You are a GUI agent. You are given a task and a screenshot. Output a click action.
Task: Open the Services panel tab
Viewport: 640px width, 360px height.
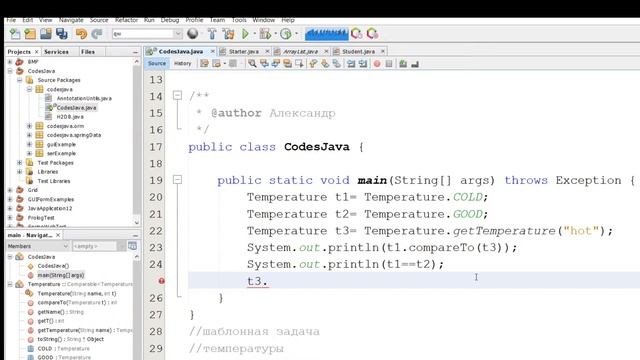(56, 52)
